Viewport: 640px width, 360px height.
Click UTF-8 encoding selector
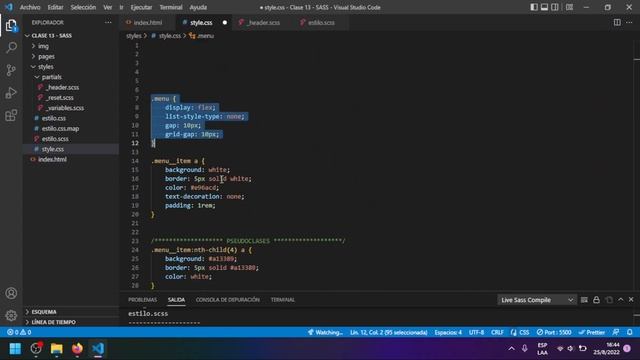click(476, 332)
